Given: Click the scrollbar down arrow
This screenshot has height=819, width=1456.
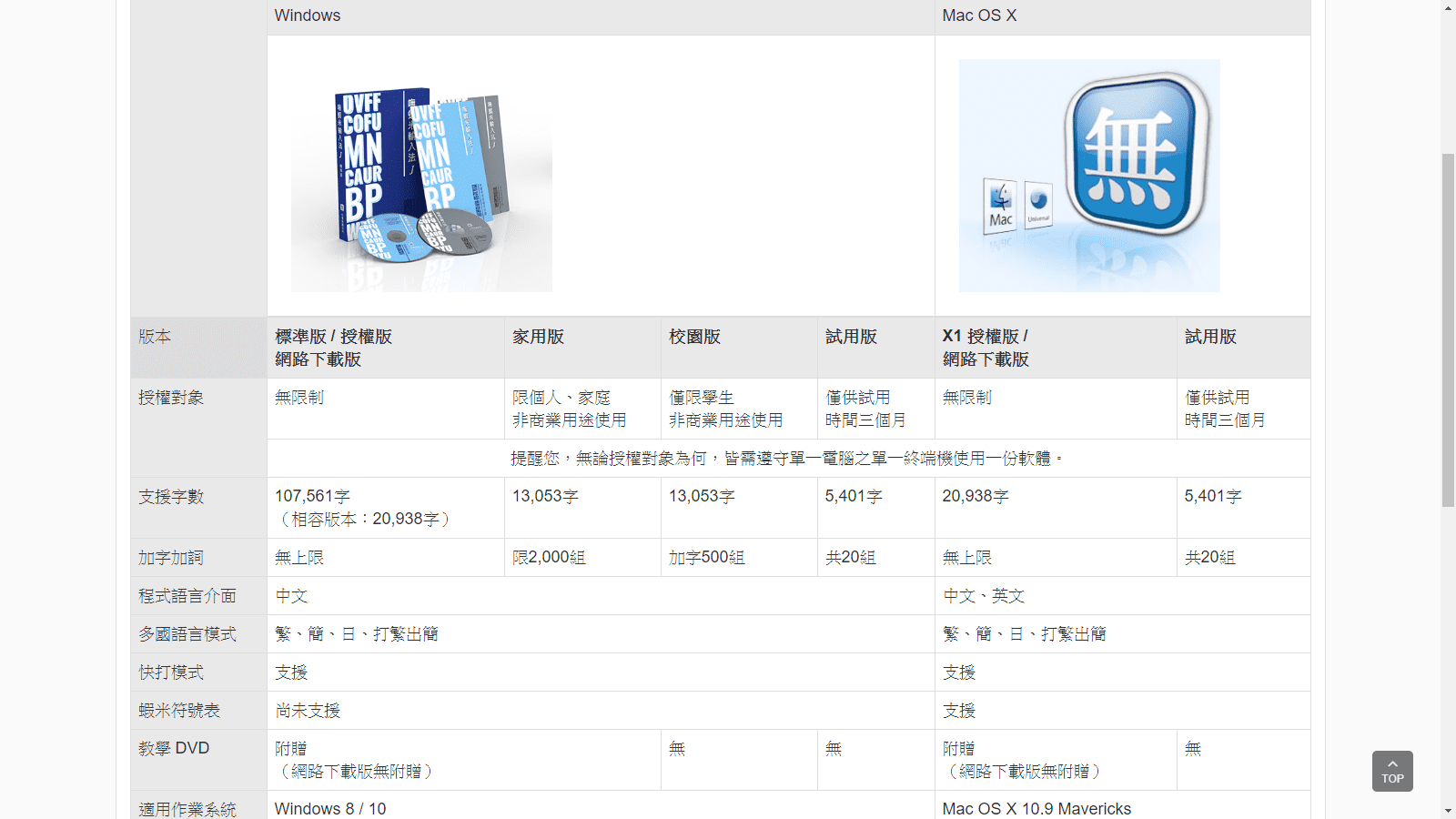Looking at the screenshot, I should click(1448, 810).
